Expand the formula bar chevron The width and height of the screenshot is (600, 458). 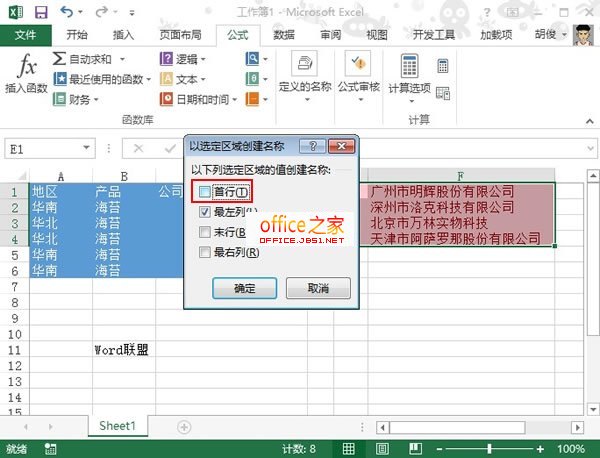pyautogui.click(x=590, y=148)
